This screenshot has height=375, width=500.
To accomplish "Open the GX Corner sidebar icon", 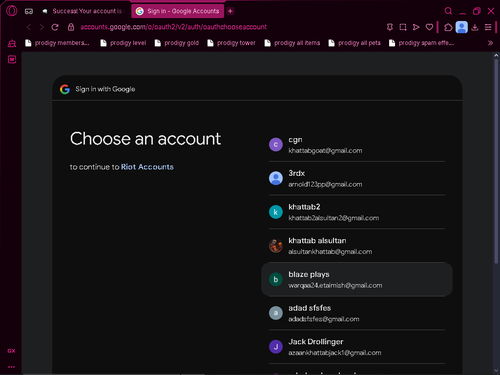I will (12, 43).
